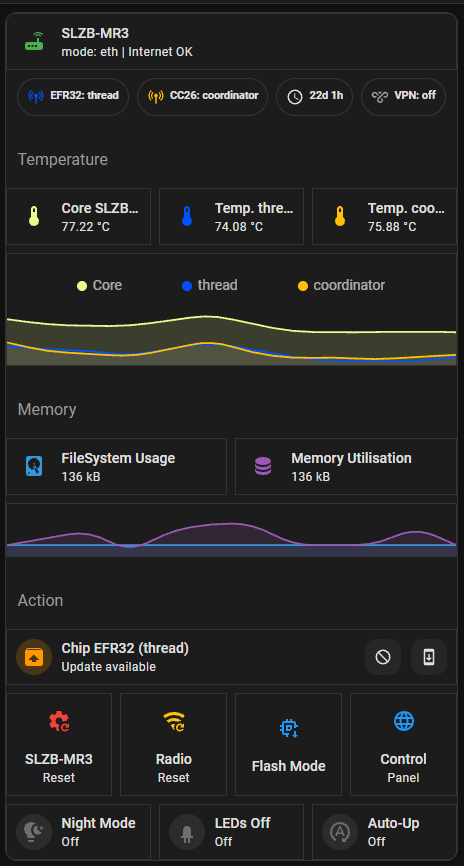Open the FileSystem Usage tile

pyautogui.click(x=117, y=467)
